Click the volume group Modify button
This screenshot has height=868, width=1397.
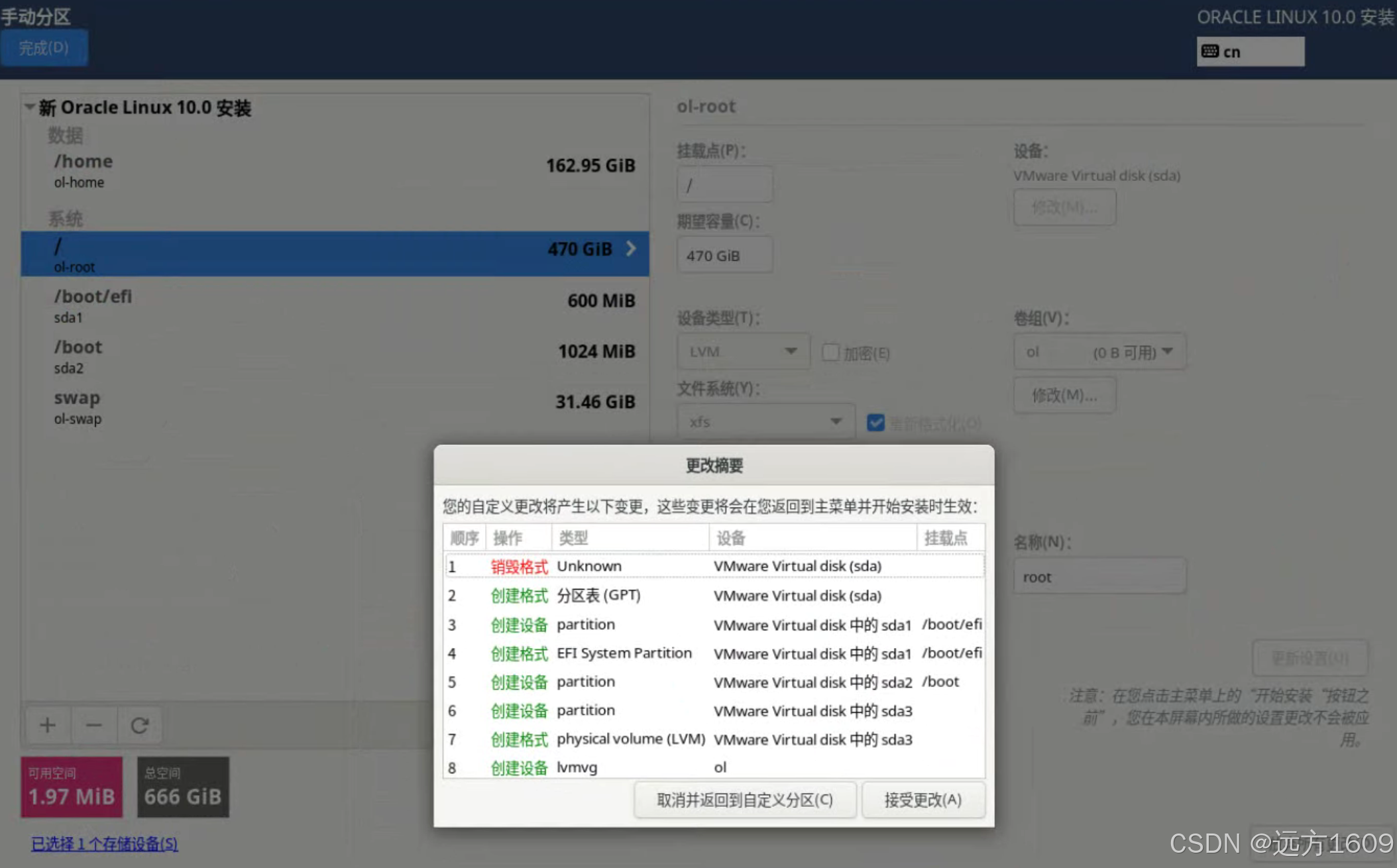point(1064,396)
